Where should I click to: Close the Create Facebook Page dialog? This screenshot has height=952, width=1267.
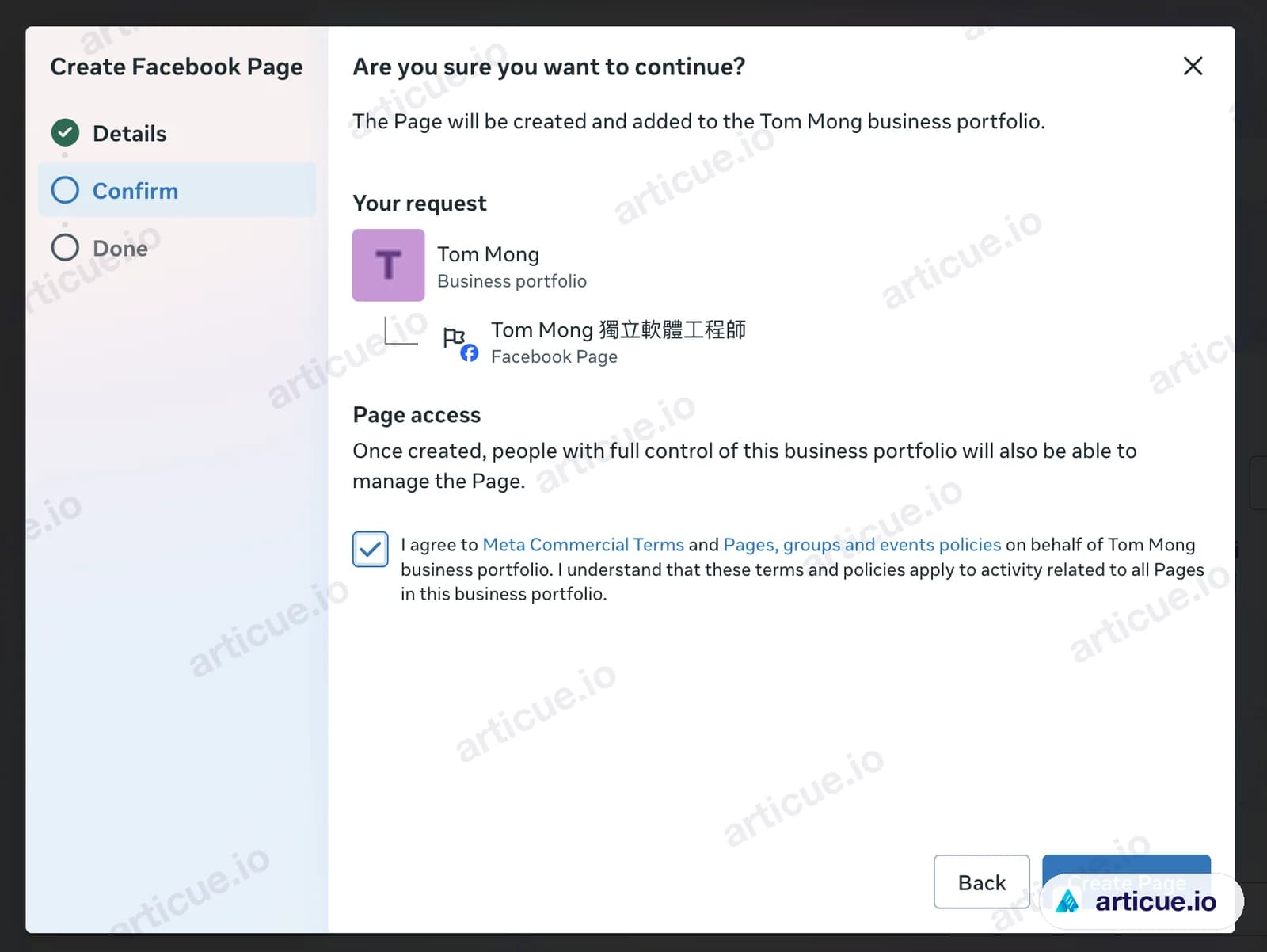pyautogui.click(x=1193, y=66)
